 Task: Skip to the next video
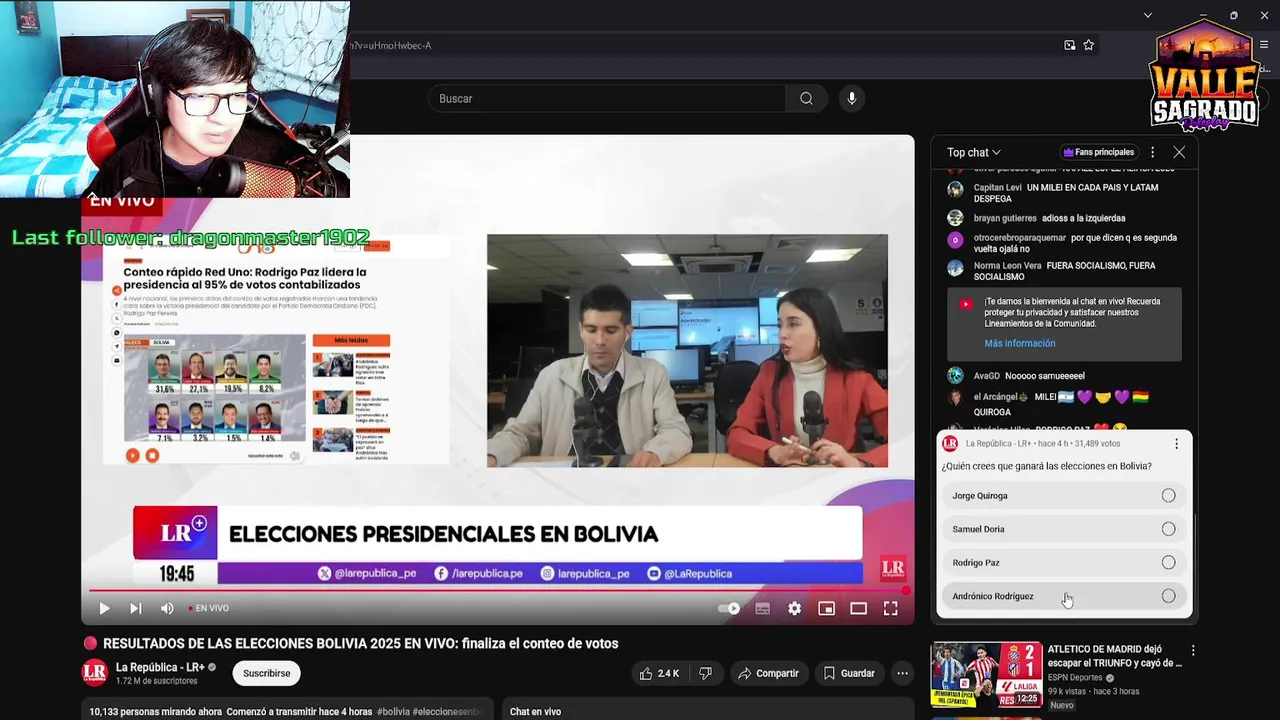[x=136, y=608]
